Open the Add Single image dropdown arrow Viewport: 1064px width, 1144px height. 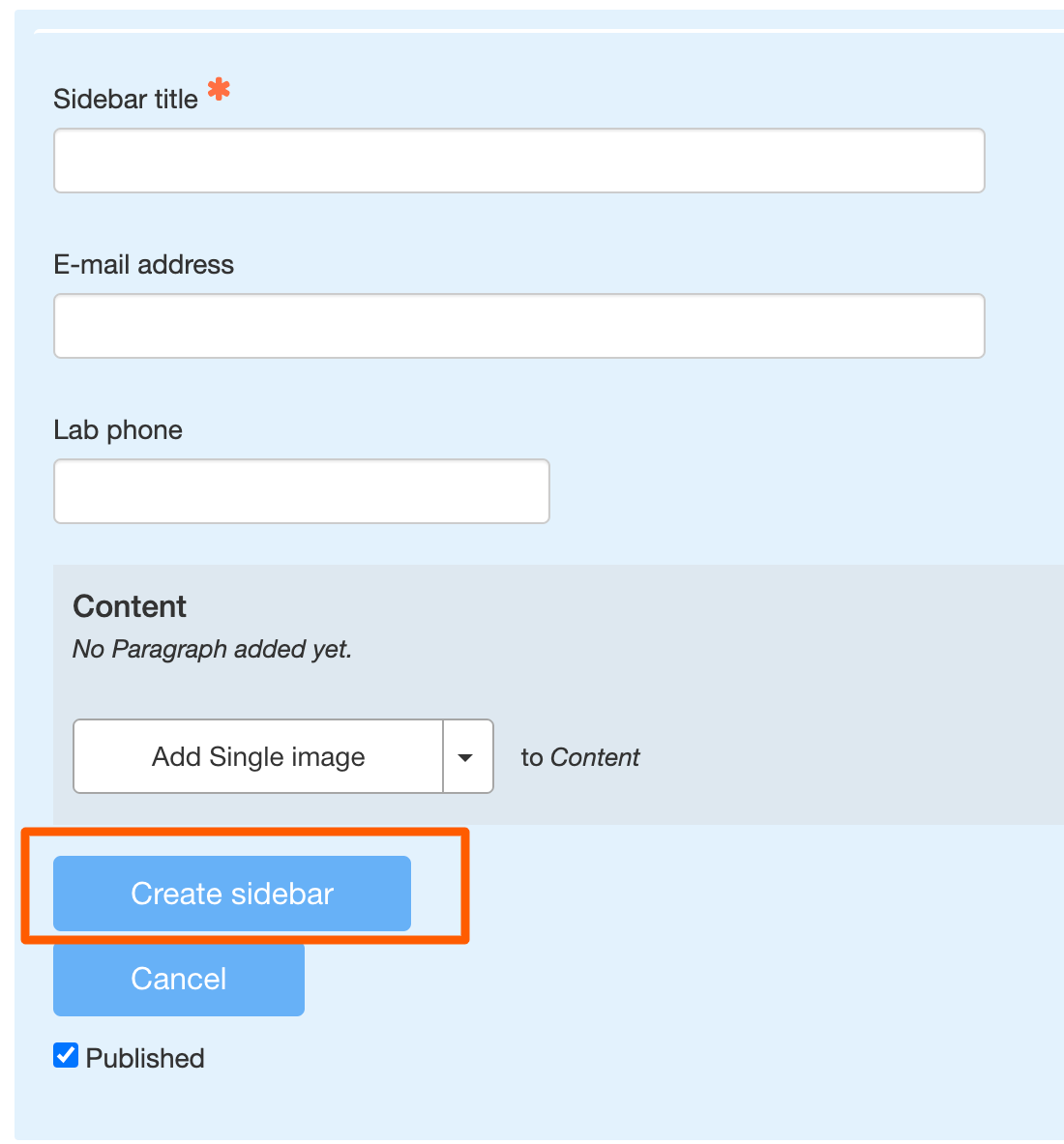pyautogui.click(x=468, y=756)
